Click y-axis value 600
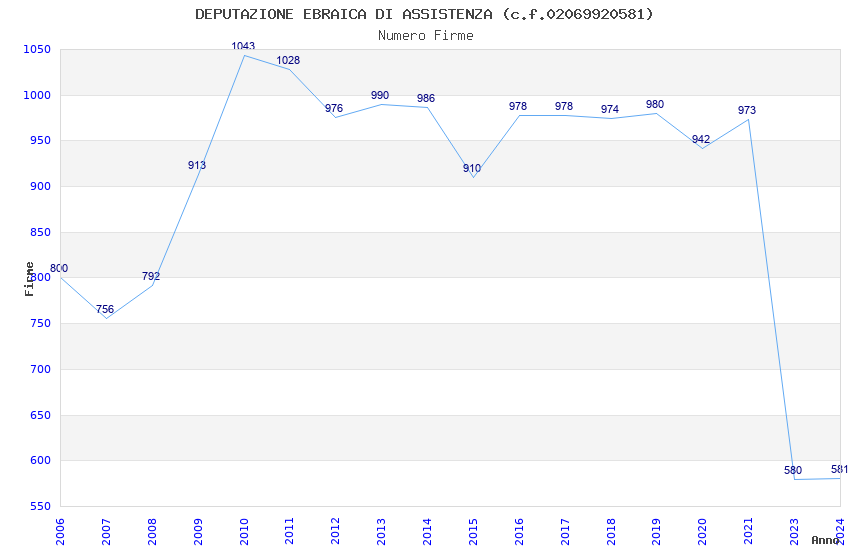This screenshot has width=850, height=550. [x=40, y=461]
